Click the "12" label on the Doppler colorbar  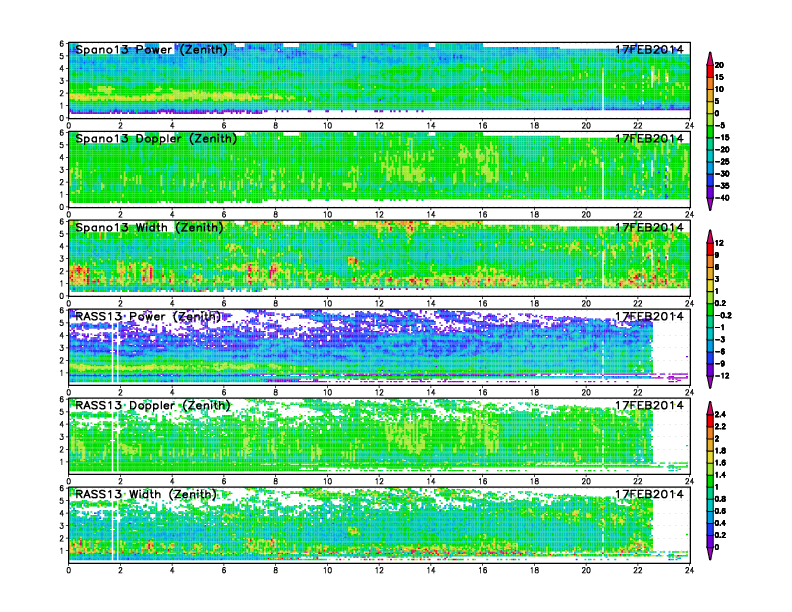tap(719, 243)
